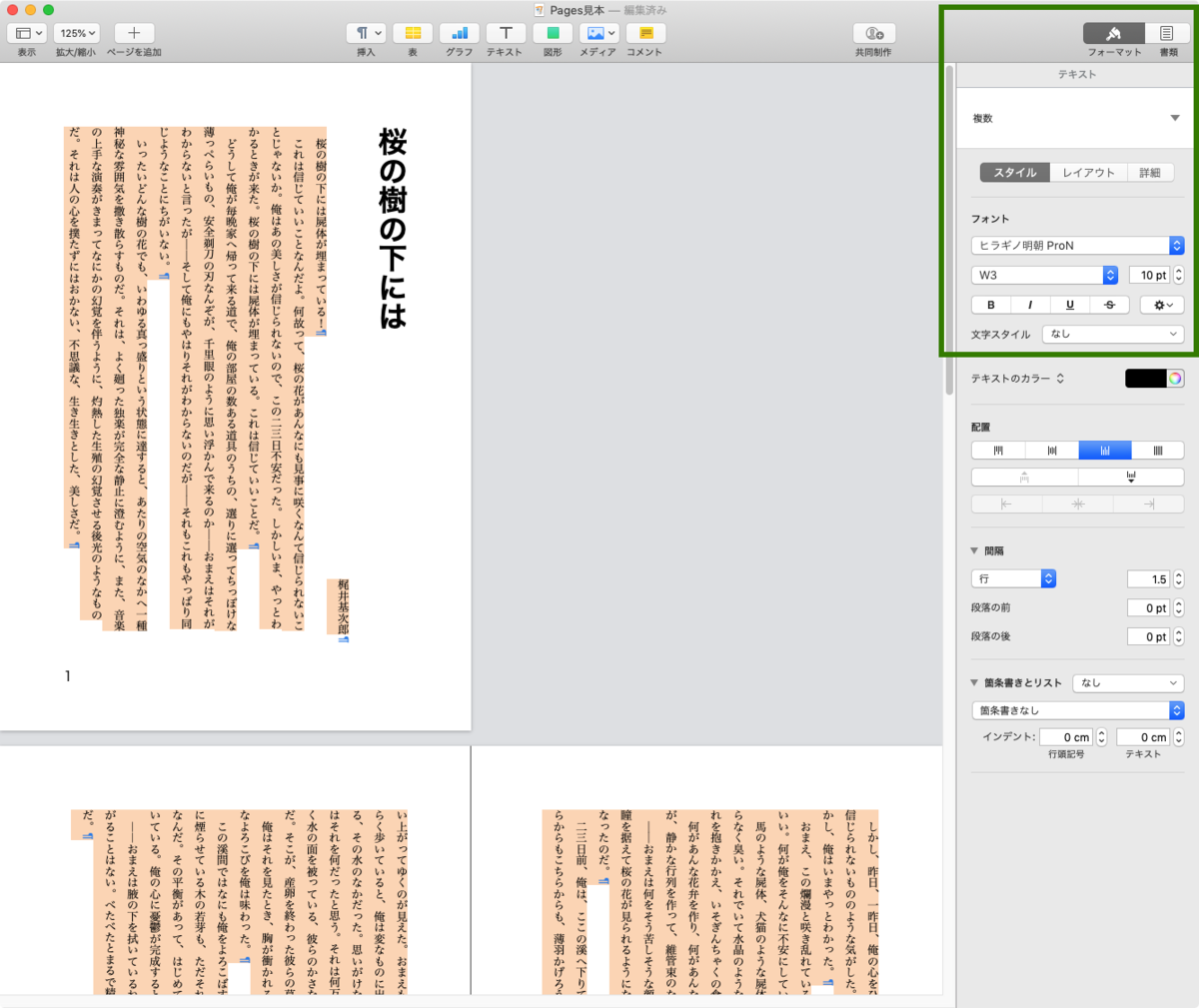Open the 125% zoom dropdown
The image size is (1199, 1008).
click(77, 33)
